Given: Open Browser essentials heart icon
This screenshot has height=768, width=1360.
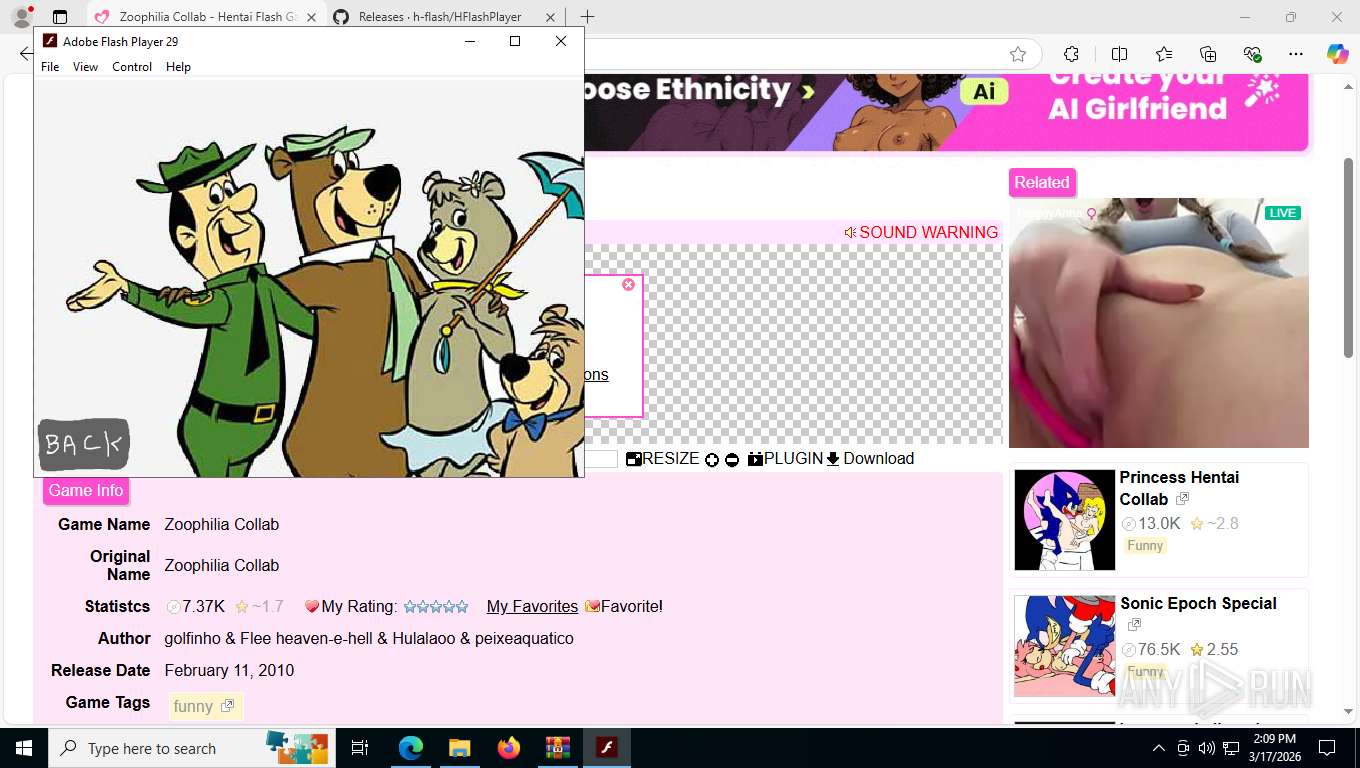Looking at the screenshot, I should pyautogui.click(x=1252, y=54).
